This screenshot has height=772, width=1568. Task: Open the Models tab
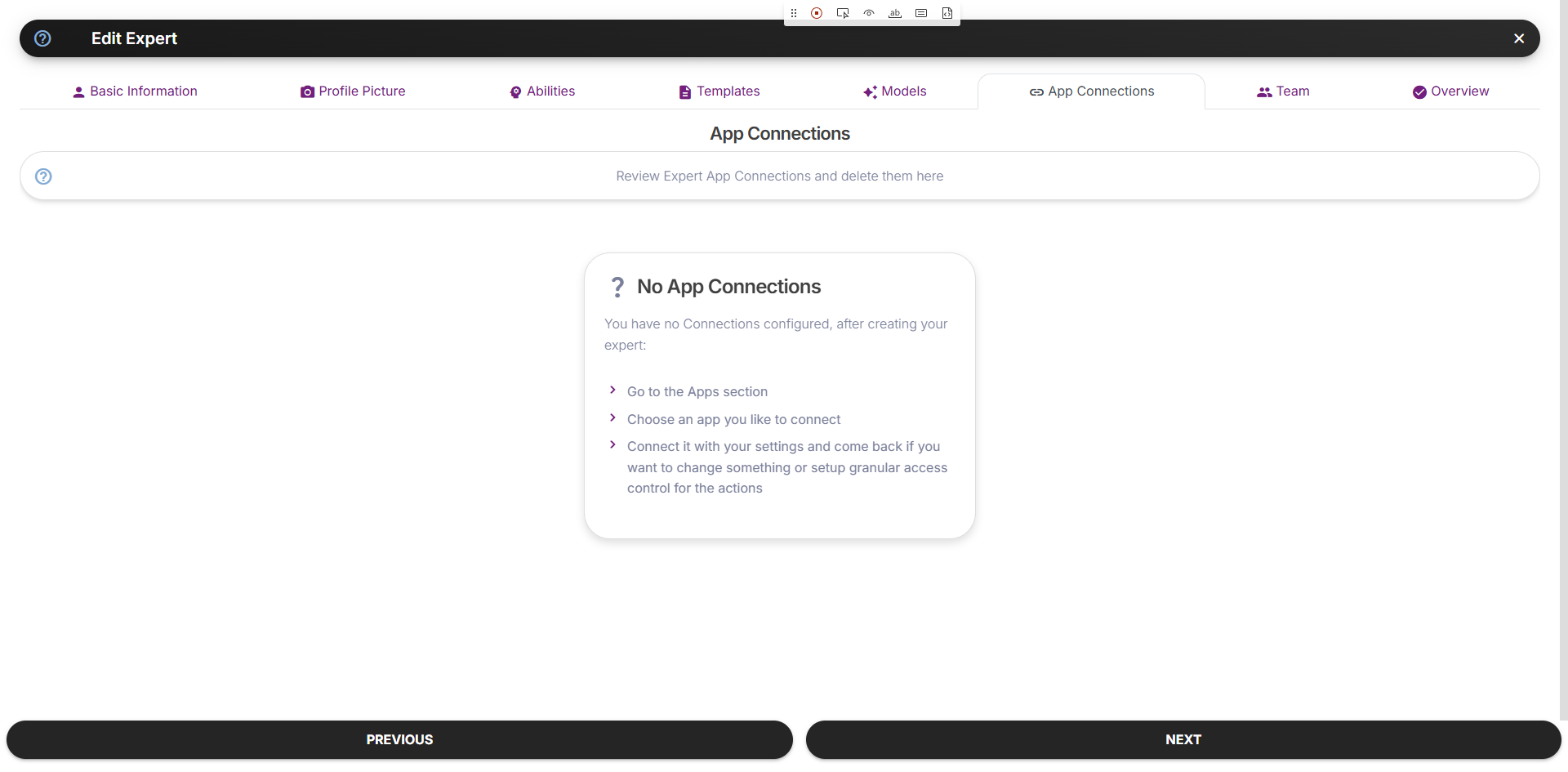click(x=895, y=91)
